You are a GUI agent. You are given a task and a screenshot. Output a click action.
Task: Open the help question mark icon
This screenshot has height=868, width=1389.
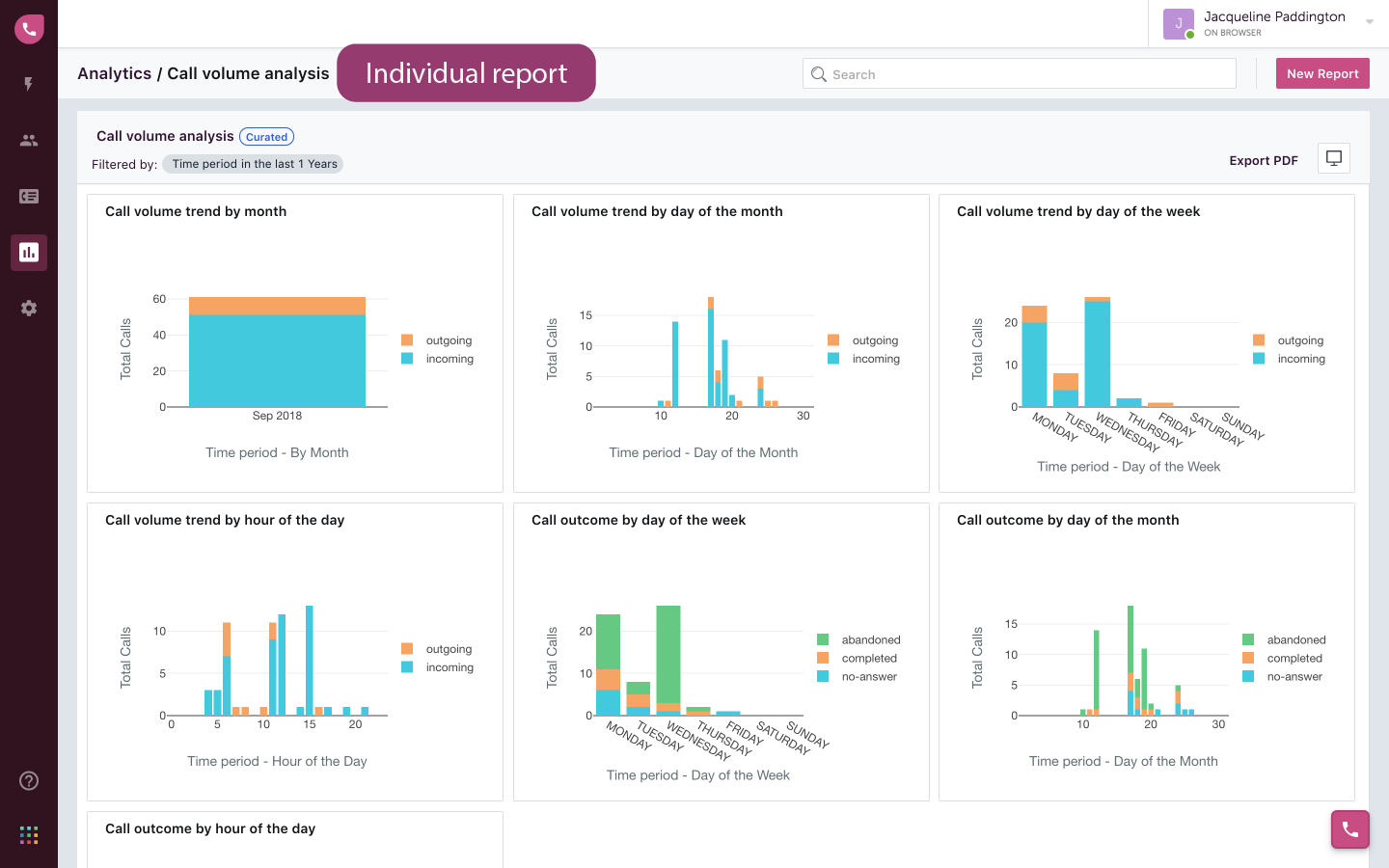29,780
